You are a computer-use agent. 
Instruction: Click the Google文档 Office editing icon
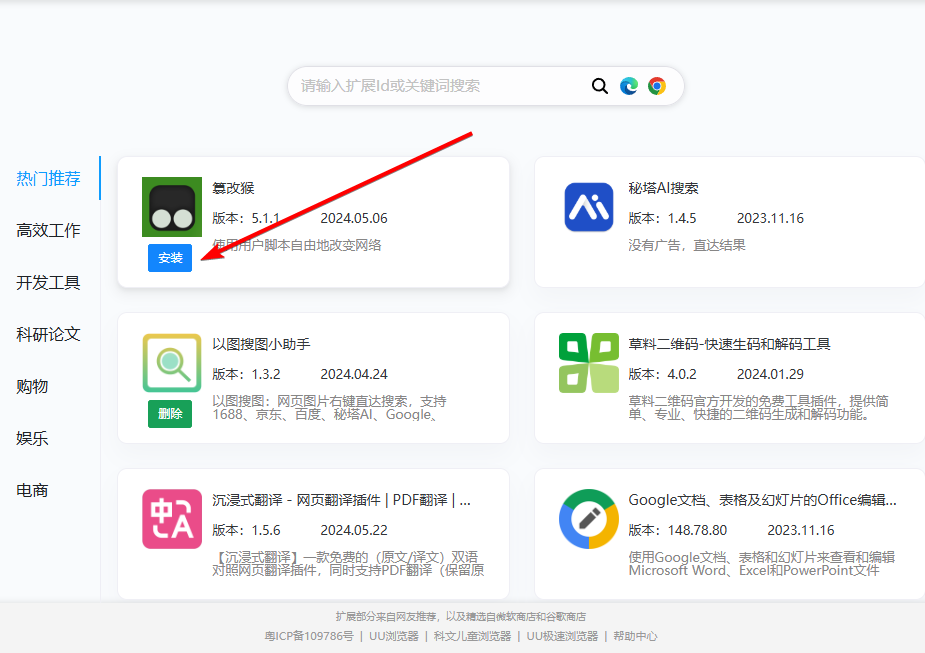pos(589,519)
